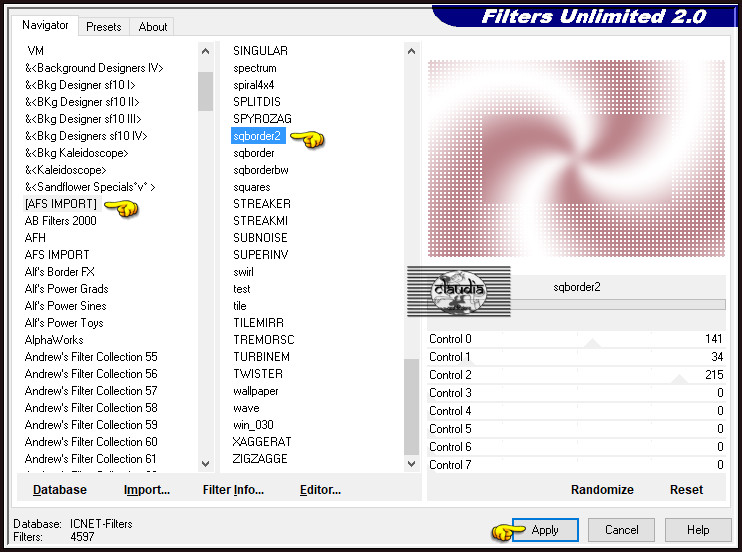The image size is (742, 552).
Task: Select the TILEMIRR filter
Action: click(x=258, y=323)
